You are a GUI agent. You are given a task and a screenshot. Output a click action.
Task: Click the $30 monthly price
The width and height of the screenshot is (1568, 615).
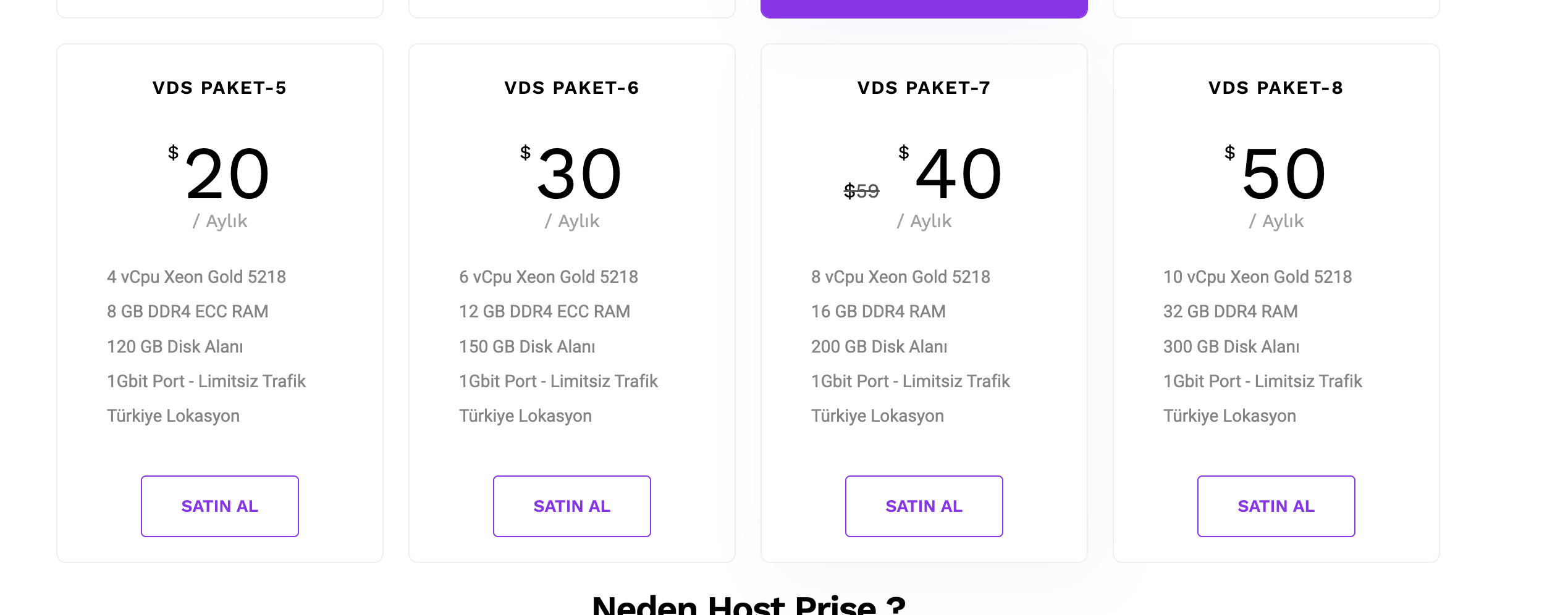coord(571,174)
